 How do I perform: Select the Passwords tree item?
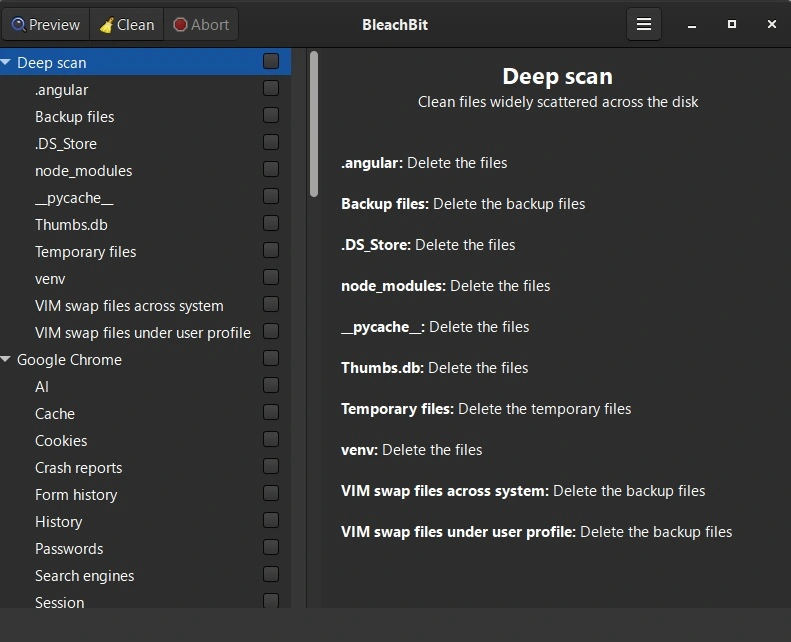[x=145, y=549]
